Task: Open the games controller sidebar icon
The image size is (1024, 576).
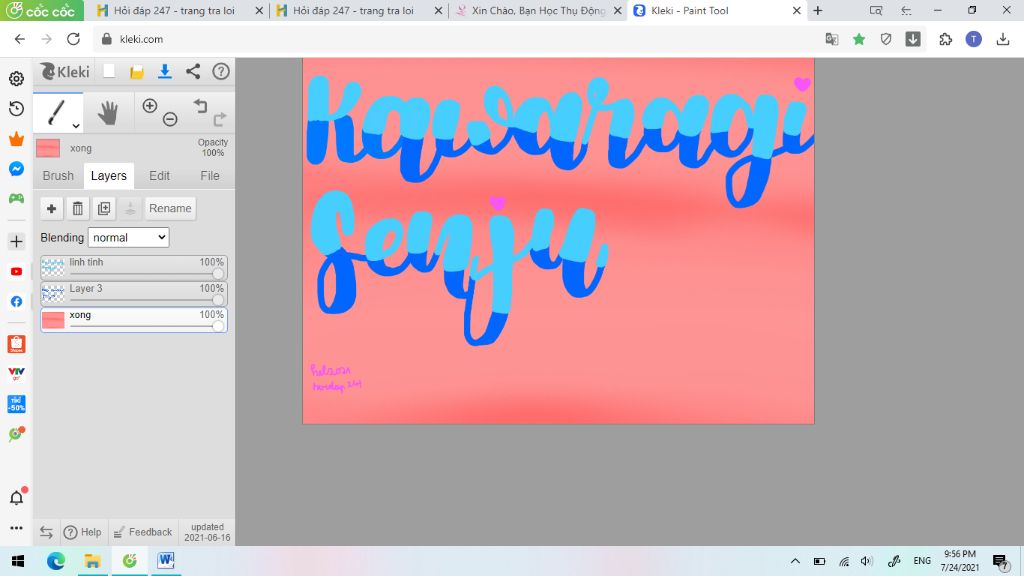Action: point(16,198)
